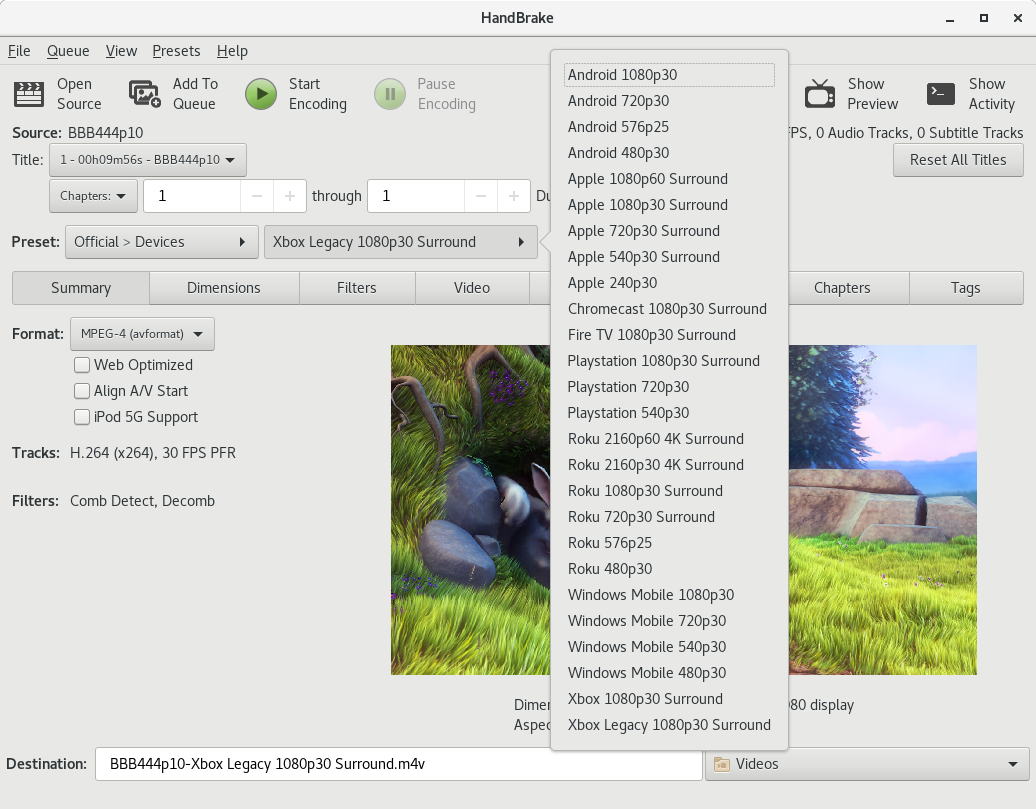Click the Reset All Titles button
1036x809 pixels.
pyautogui.click(x=958, y=160)
